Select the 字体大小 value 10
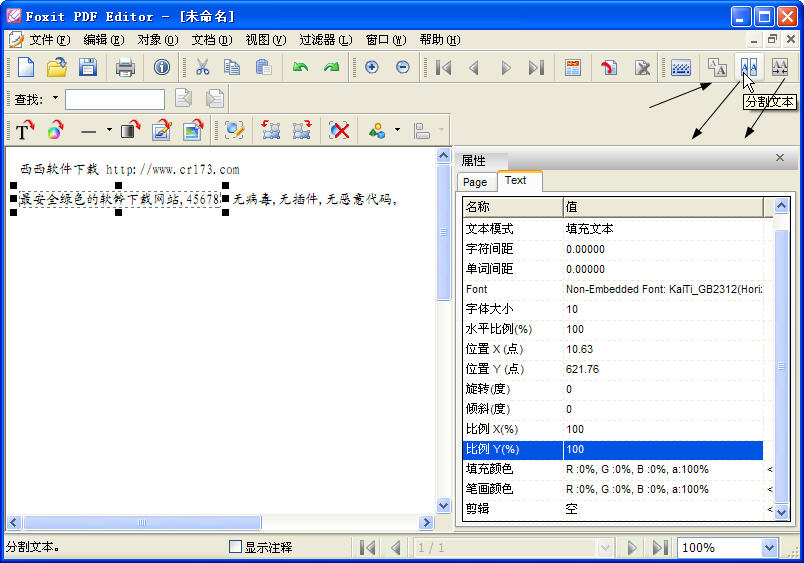 pos(664,309)
